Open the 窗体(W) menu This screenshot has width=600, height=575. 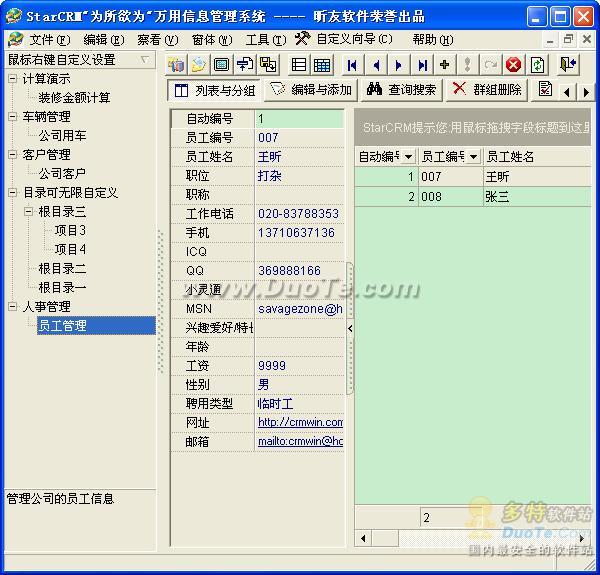(212, 39)
